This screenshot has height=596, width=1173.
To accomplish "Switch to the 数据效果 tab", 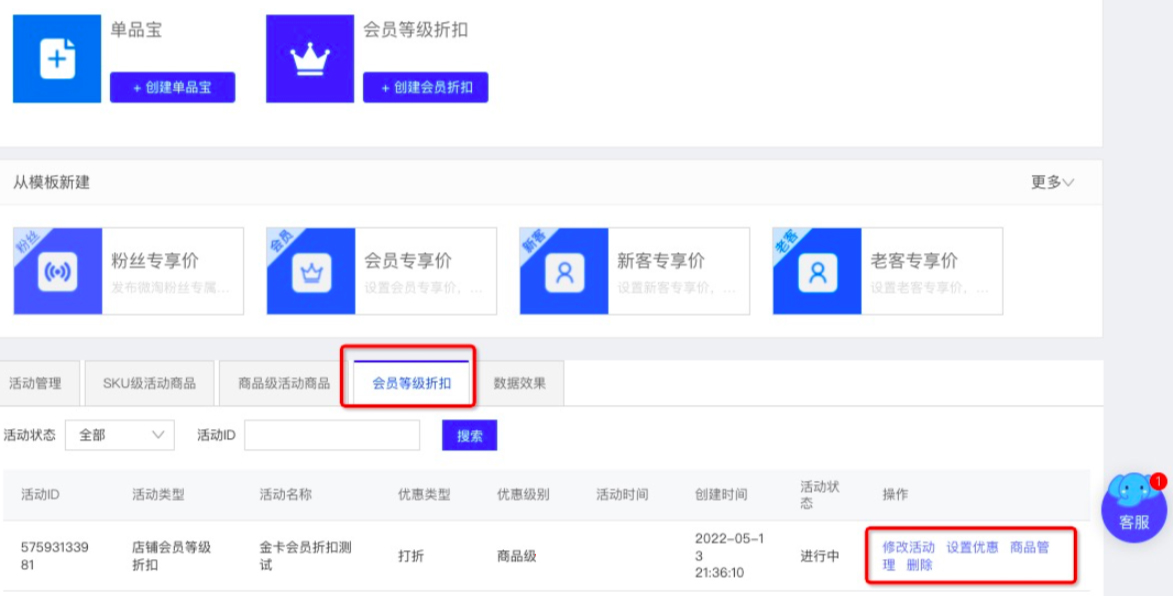I will point(519,382).
